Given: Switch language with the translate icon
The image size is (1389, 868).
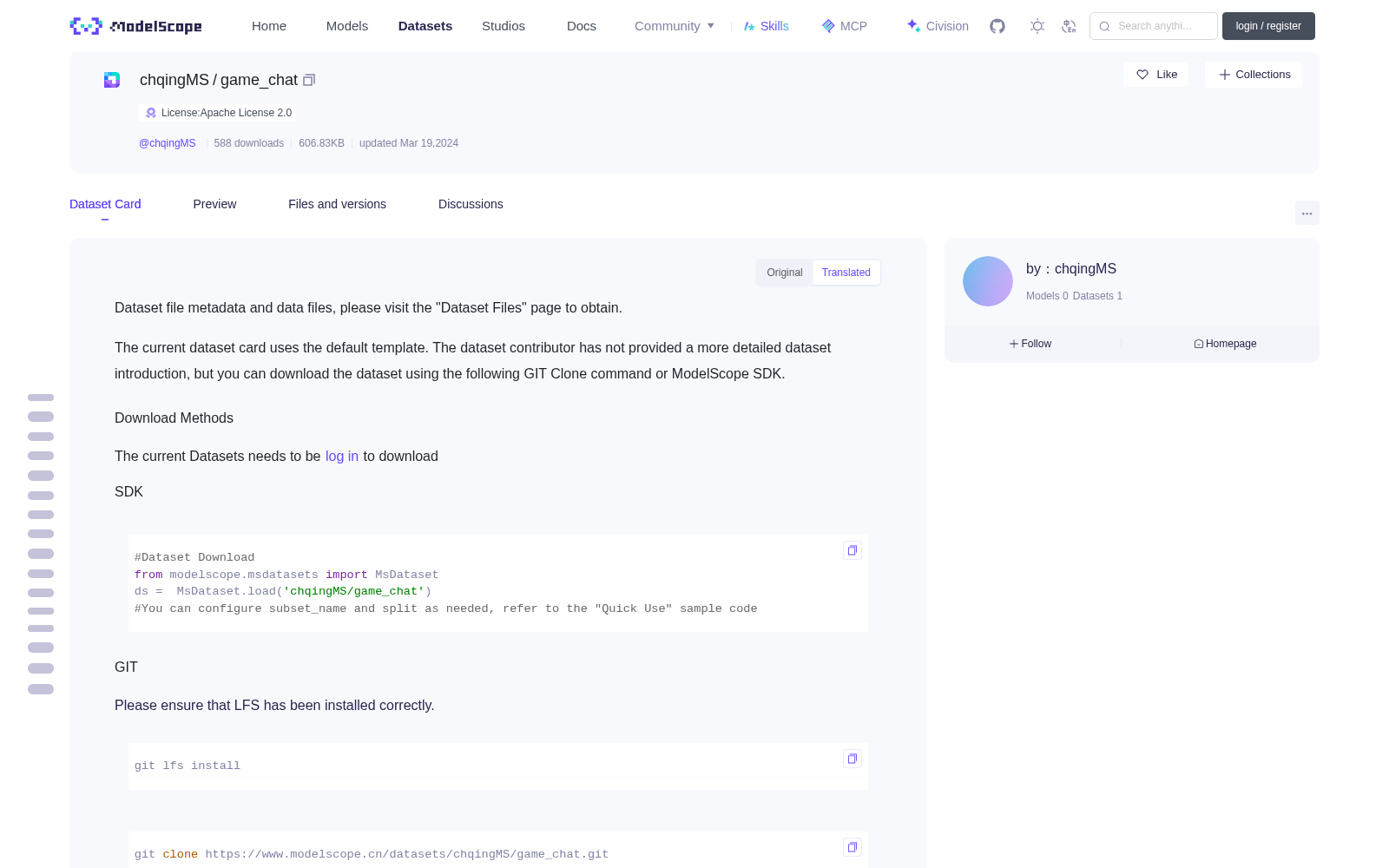Looking at the screenshot, I should point(1069,26).
